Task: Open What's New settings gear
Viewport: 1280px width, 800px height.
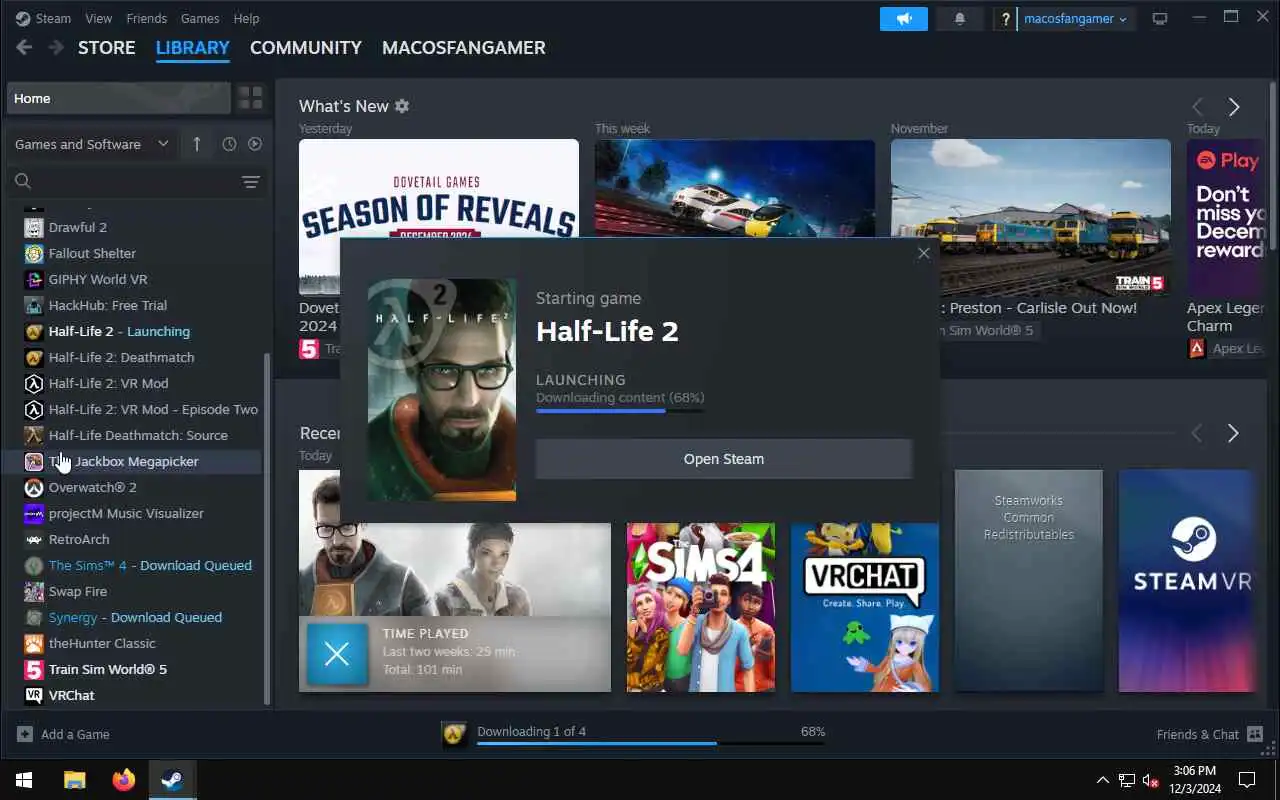Action: (402, 106)
